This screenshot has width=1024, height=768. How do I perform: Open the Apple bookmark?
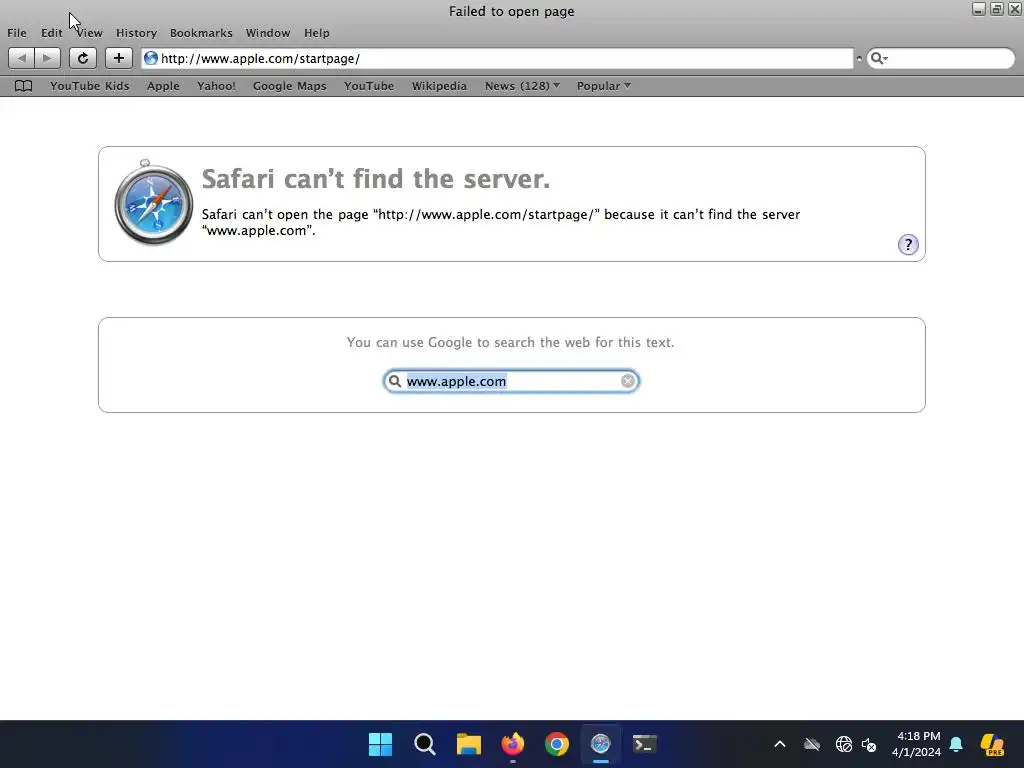point(163,86)
